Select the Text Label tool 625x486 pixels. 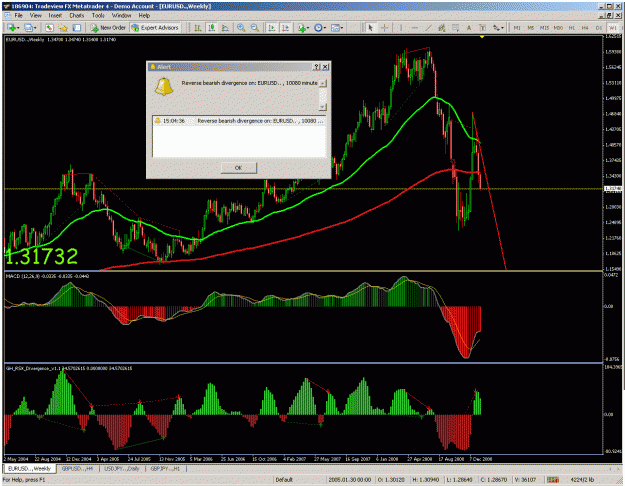pyautogui.click(x=482, y=28)
